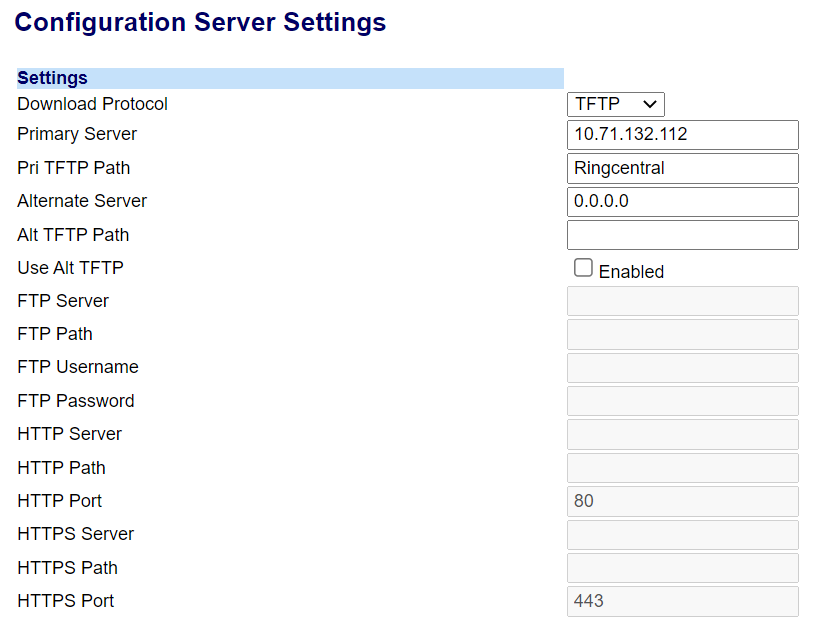Screen dimensions: 818x635
Task: Select the FTP Username field
Action: (x=682, y=367)
